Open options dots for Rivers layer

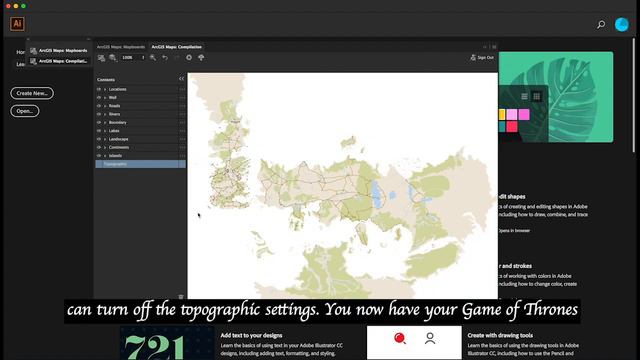coord(182,114)
